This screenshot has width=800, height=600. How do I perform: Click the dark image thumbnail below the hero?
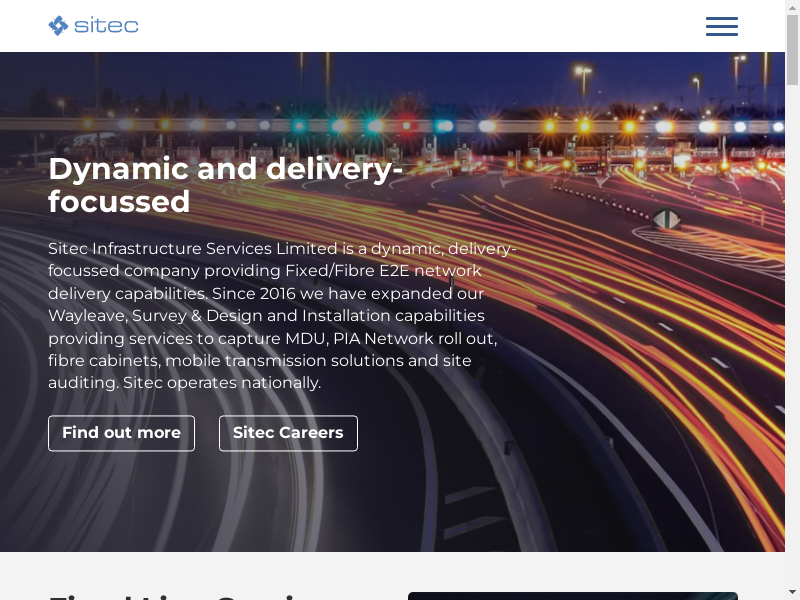pos(572,595)
